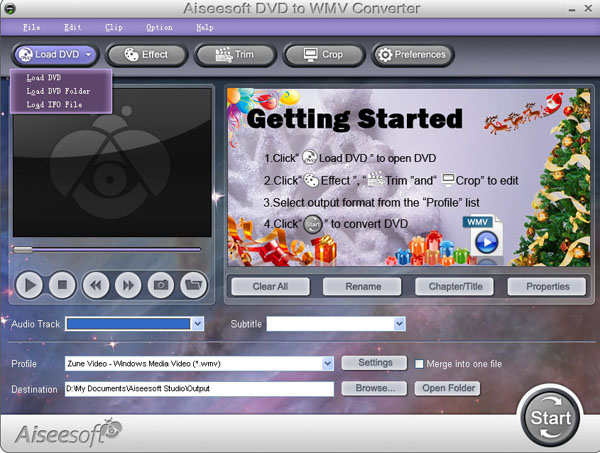Image resolution: width=600 pixels, height=453 pixels.
Task: Click the Settings button next to Profile
Action: [x=375, y=363]
